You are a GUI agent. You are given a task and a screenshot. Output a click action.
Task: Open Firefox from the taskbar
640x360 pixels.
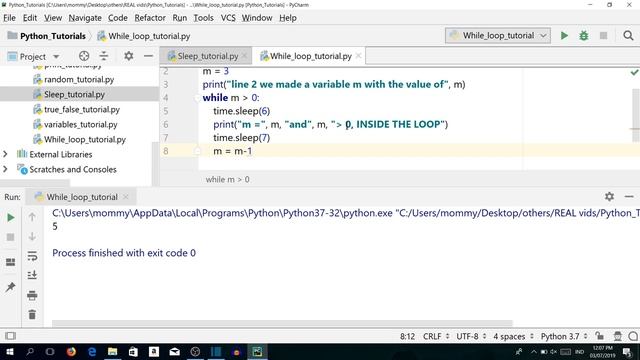71,351
